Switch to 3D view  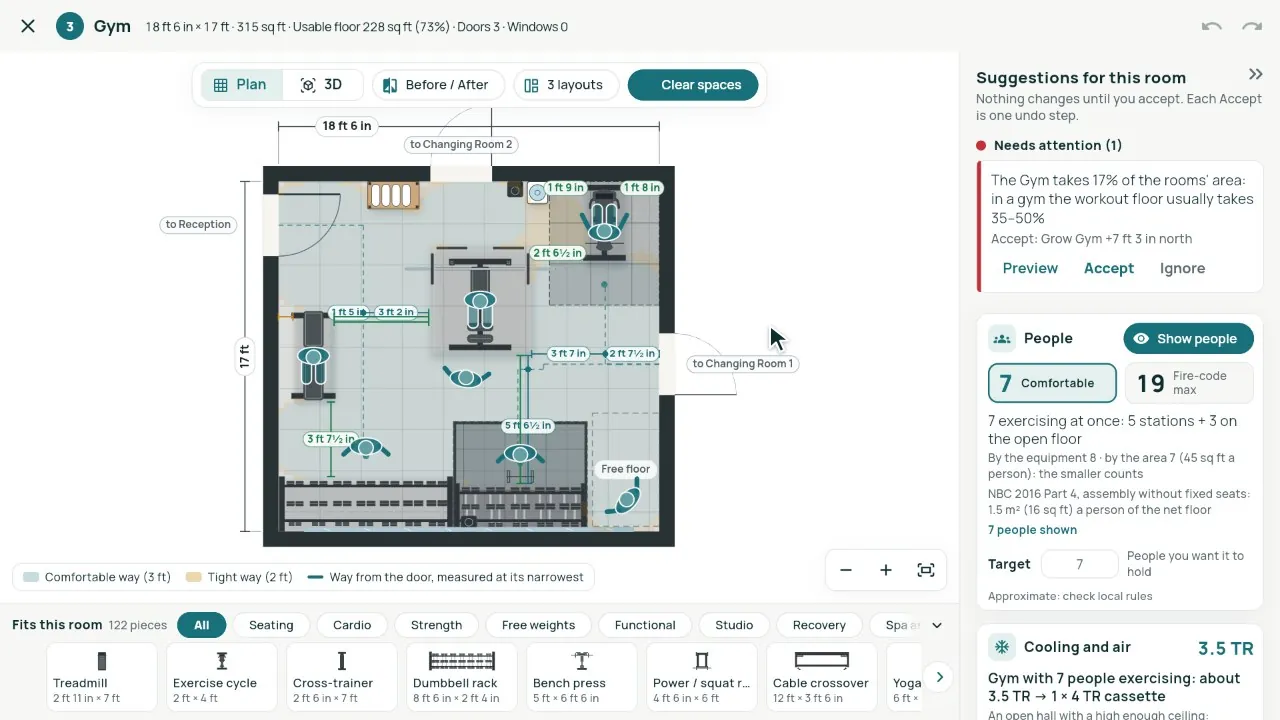tap(322, 85)
